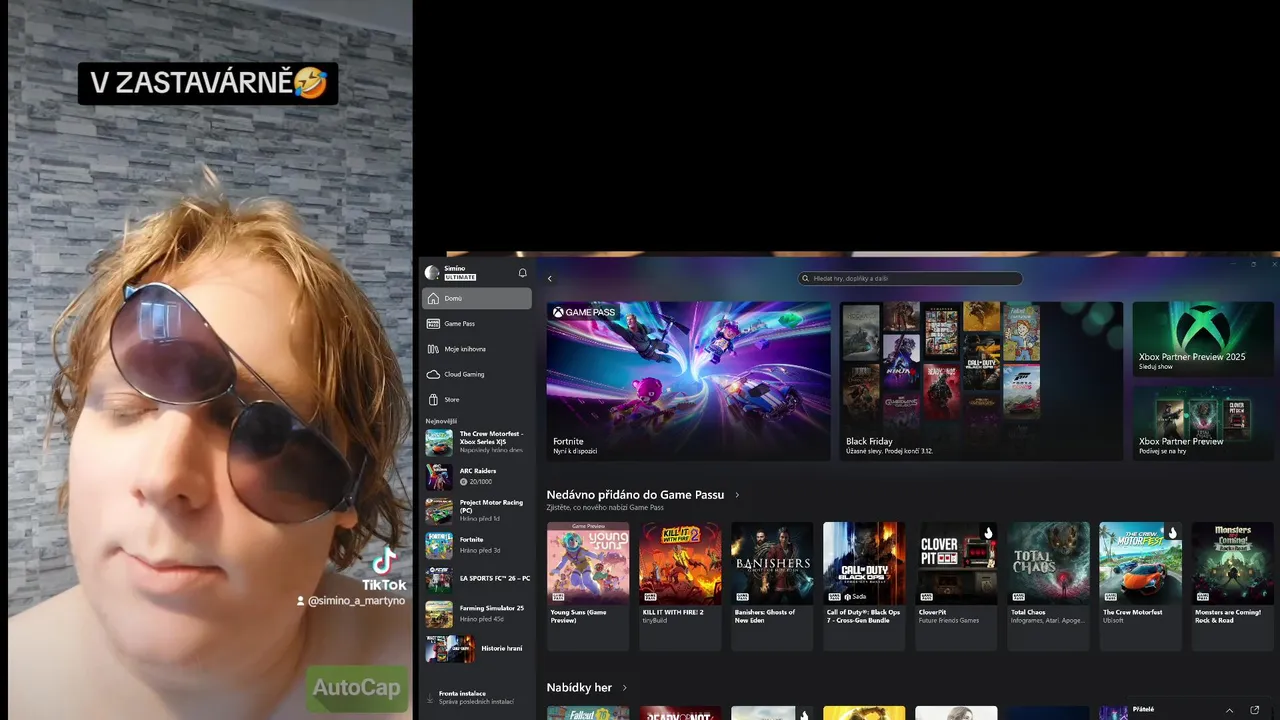1280x720 pixels.
Task: Open Moje knihovna library section
Action: point(477,349)
